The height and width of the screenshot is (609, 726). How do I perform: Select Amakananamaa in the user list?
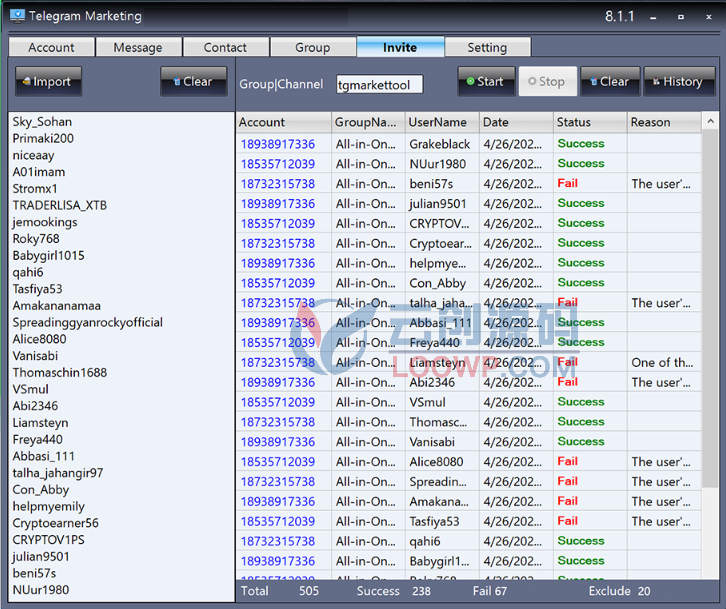coord(56,306)
